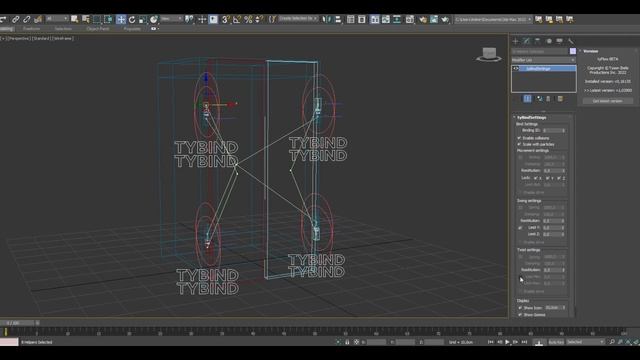Click the Mirror tool icon
Screen dimensions: 640x360
coord(327,19)
